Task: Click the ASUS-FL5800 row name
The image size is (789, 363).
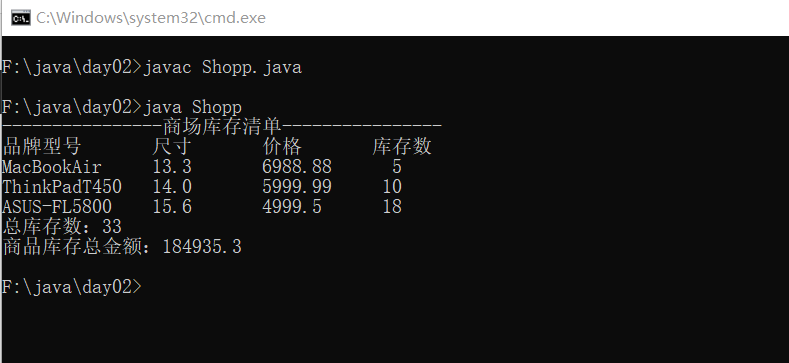Action: click(x=57, y=207)
